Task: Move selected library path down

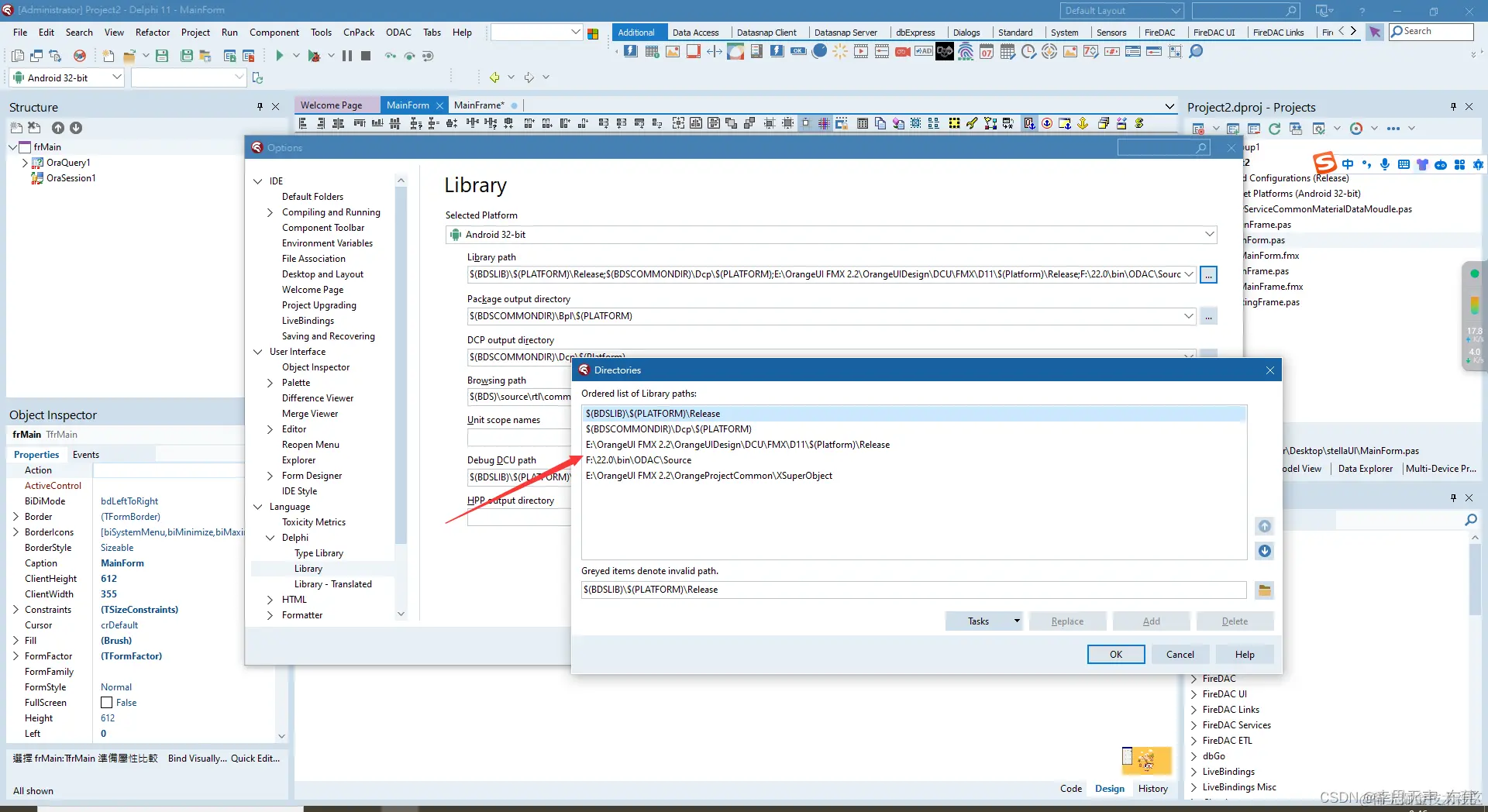Action: pyautogui.click(x=1265, y=551)
